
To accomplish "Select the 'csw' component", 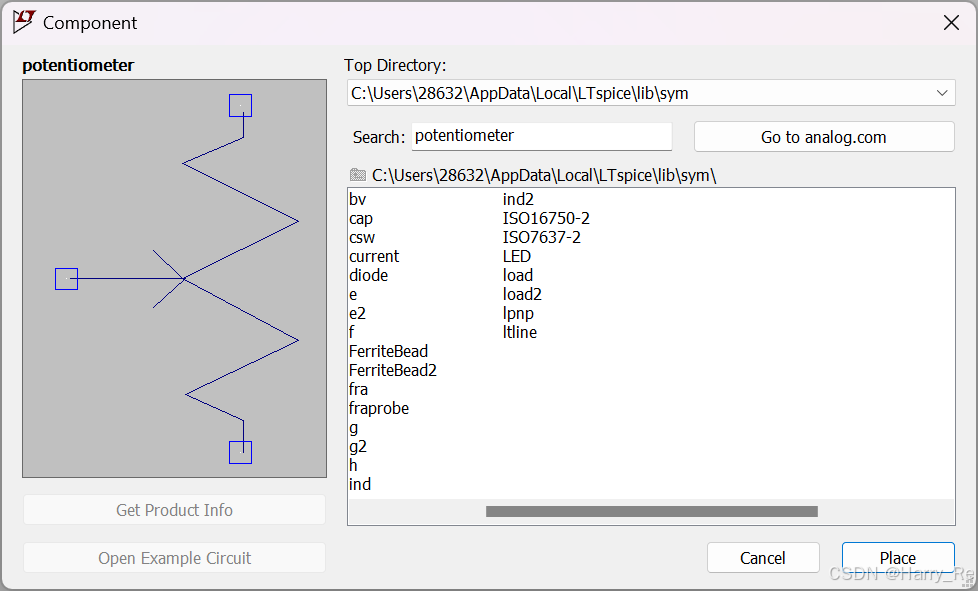I will pyautogui.click(x=362, y=238).
